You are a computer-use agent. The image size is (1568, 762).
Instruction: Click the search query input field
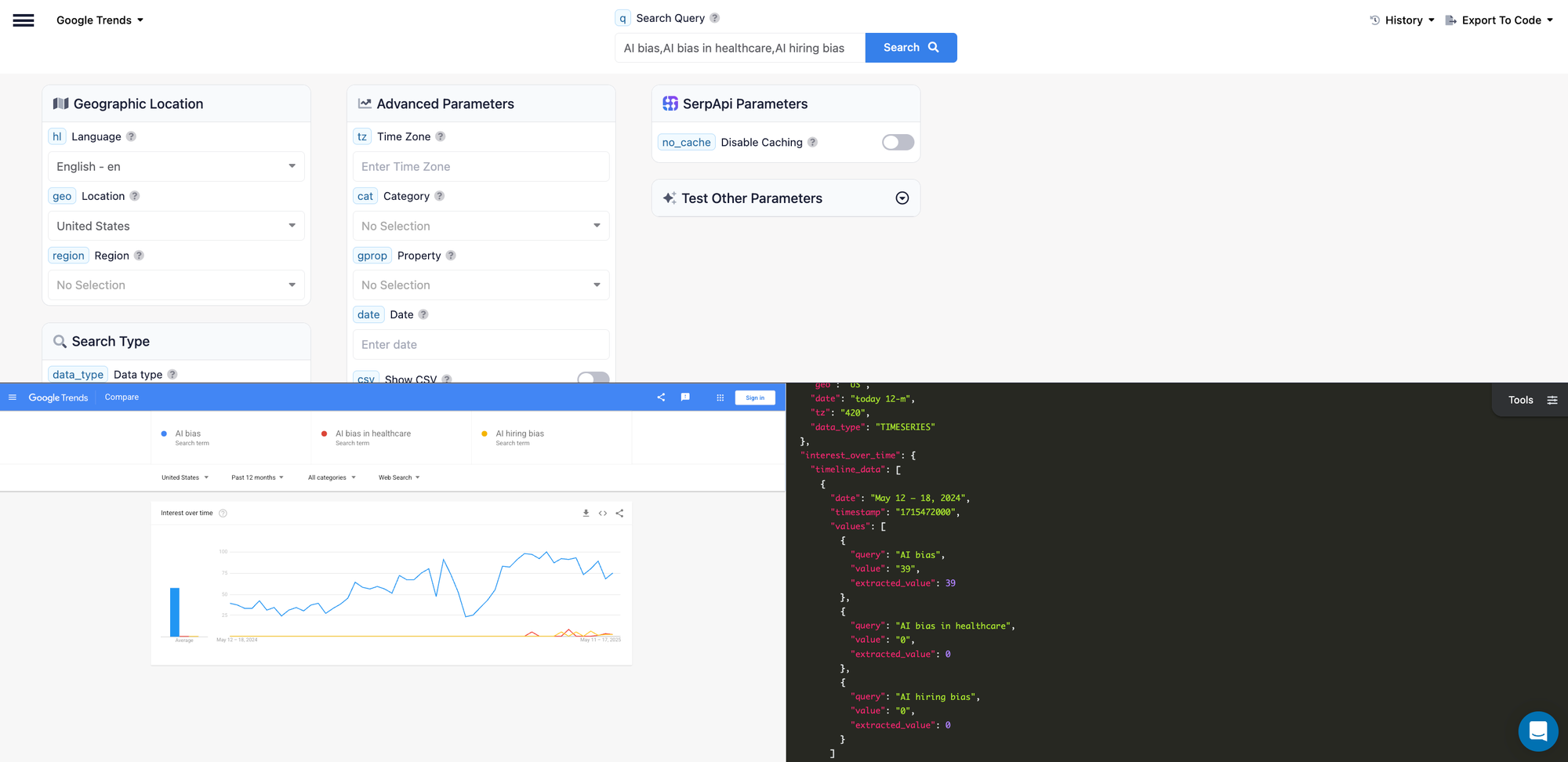click(740, 48)
